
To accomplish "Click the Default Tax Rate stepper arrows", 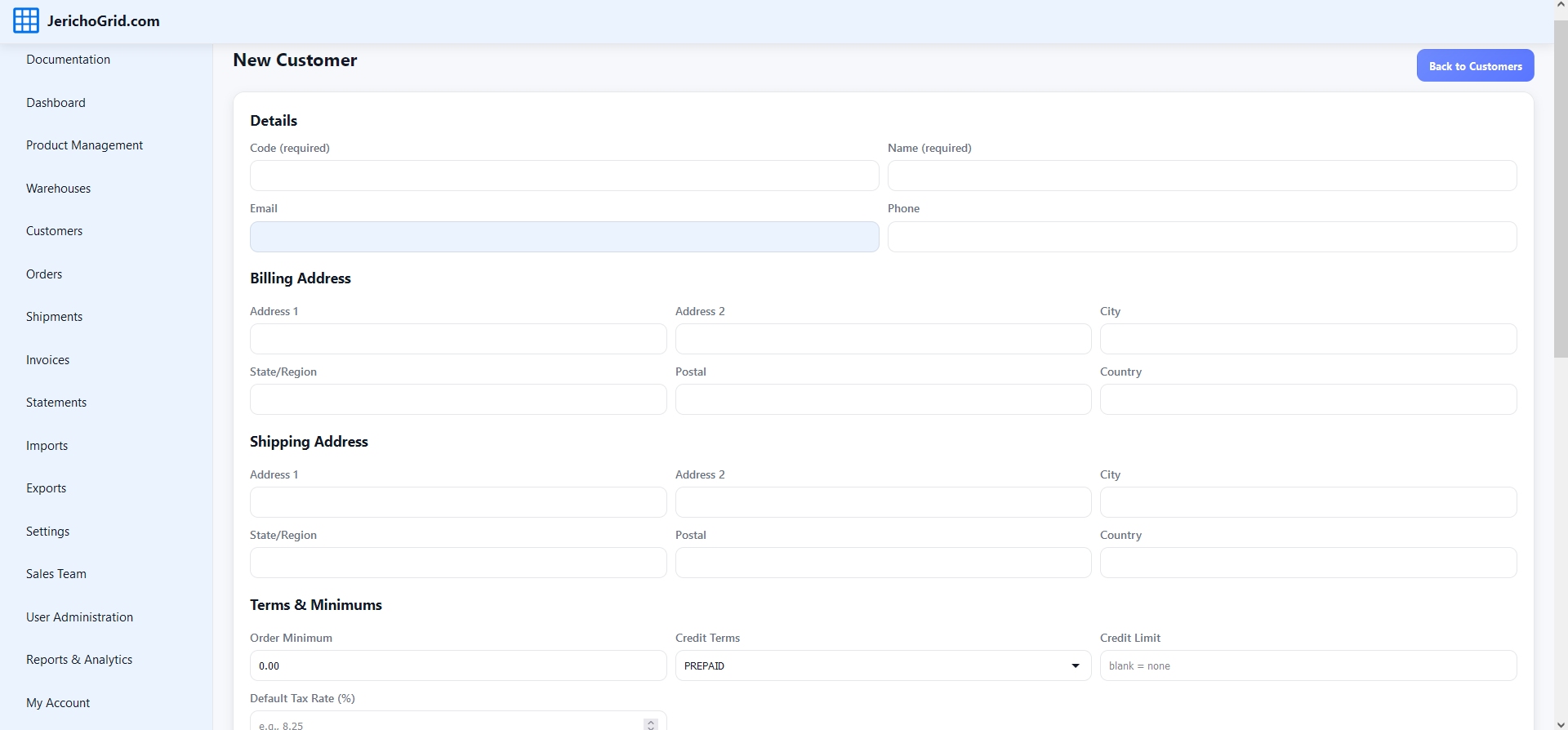I will [651, 724].
